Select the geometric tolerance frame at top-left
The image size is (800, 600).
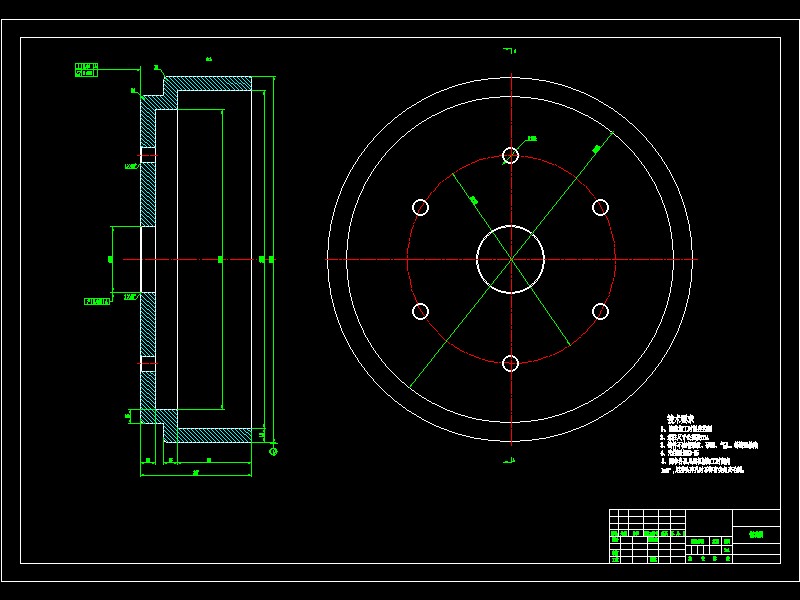(x=87, y=70)
